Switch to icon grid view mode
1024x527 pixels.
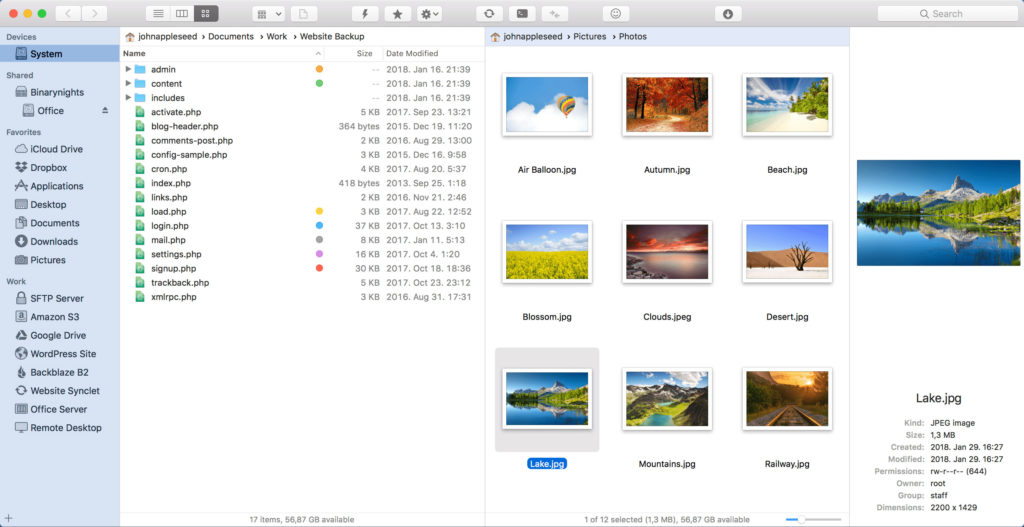point(206,14)
